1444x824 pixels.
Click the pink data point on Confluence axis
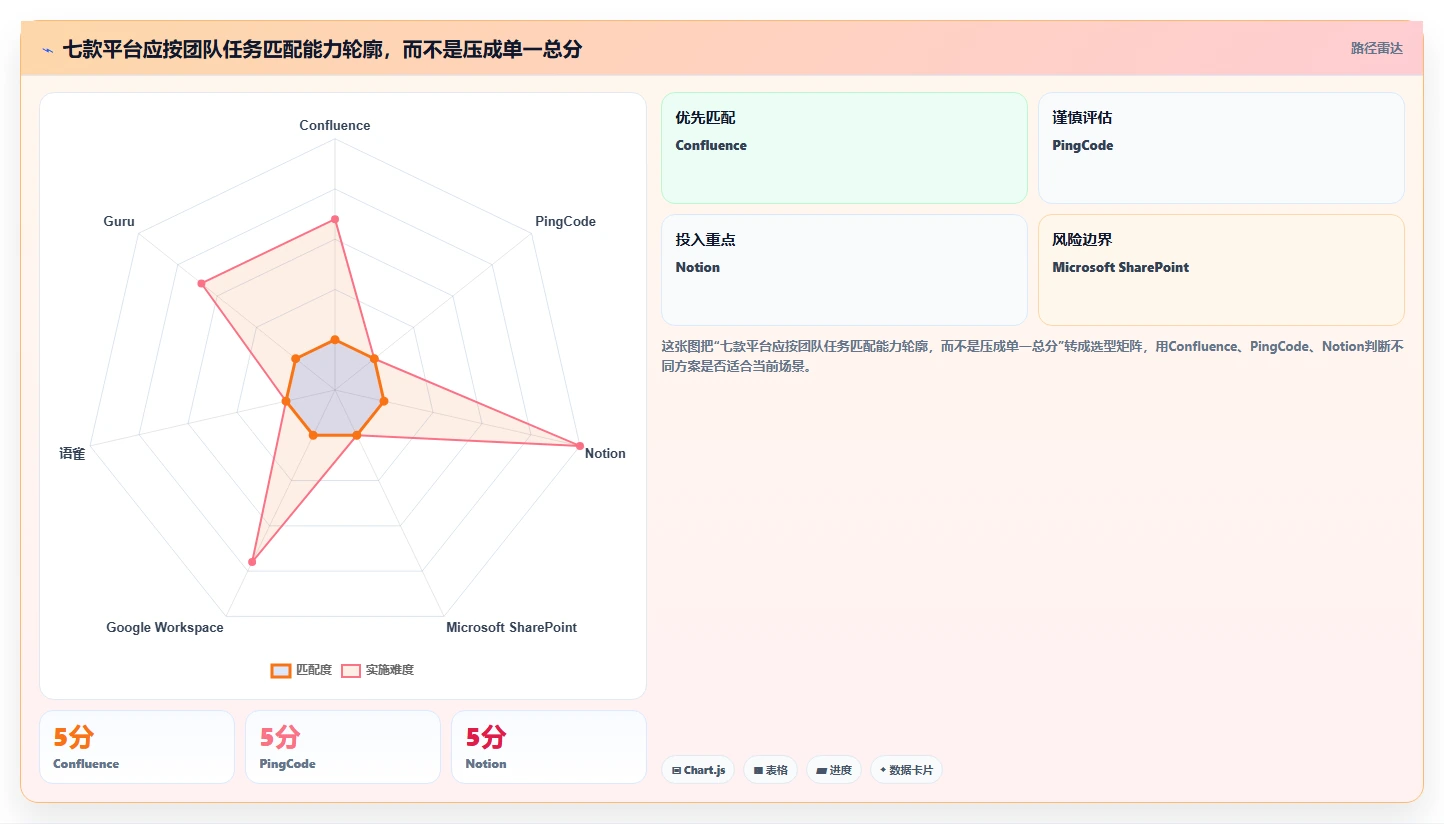pyautogui.click(x=335, y=219)
